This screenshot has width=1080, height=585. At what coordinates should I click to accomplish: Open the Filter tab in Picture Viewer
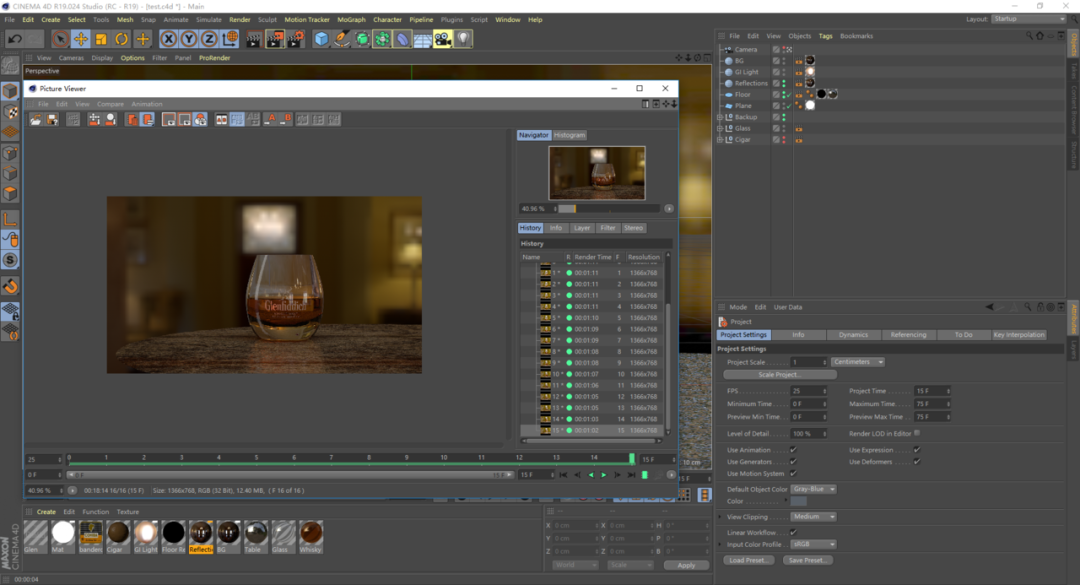608,228
